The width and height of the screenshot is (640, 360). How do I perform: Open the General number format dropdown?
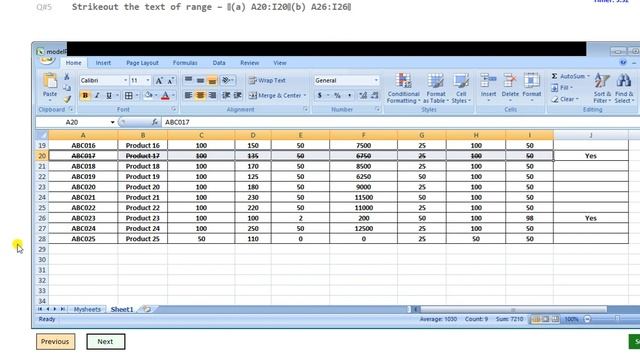pyautogui.click(x=376, y=80)
